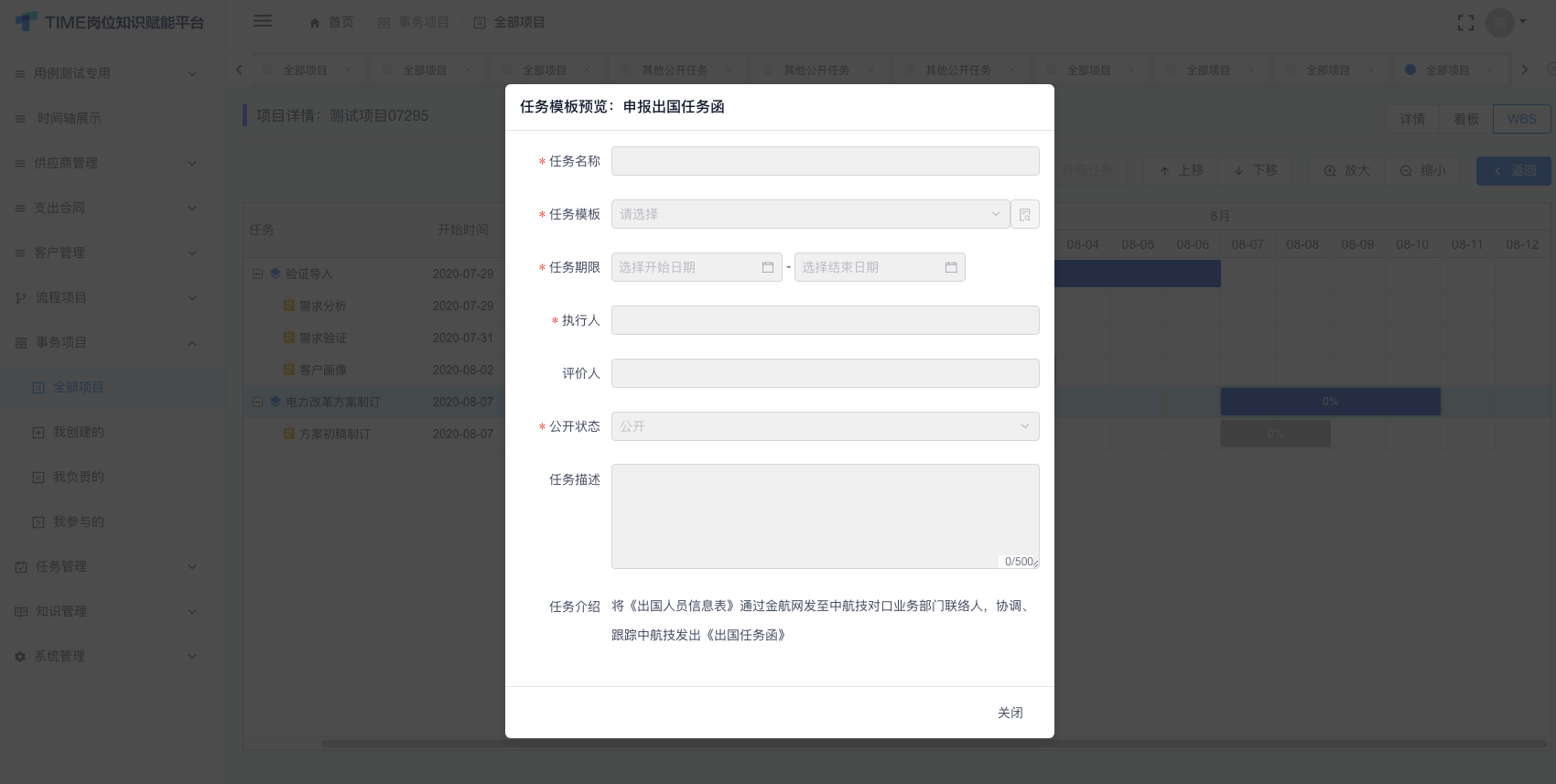Screen dimensions: 1556x784
Task: Open the 任务模板 dropdown
Action: pos(810,214)
